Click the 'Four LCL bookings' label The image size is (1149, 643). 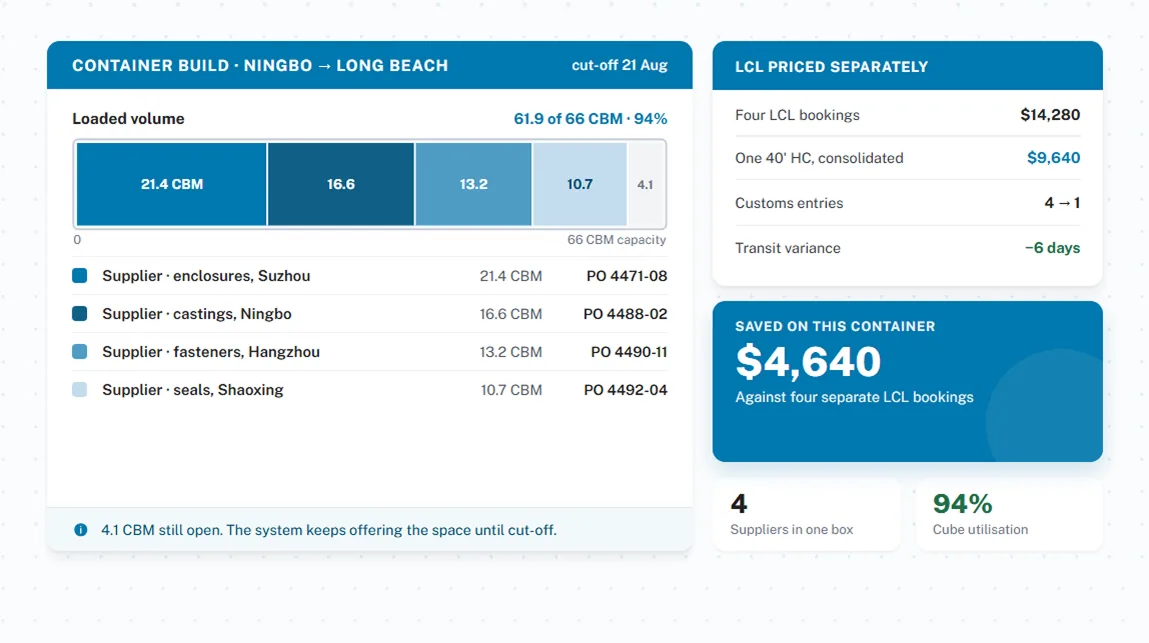click(x=797, y=115)
